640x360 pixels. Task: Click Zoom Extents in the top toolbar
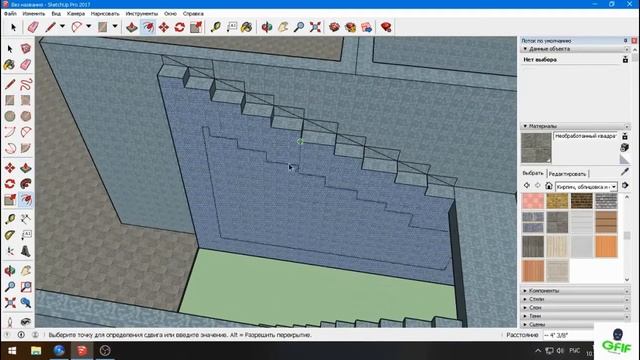pyautogui.click(x=315, y=27)
